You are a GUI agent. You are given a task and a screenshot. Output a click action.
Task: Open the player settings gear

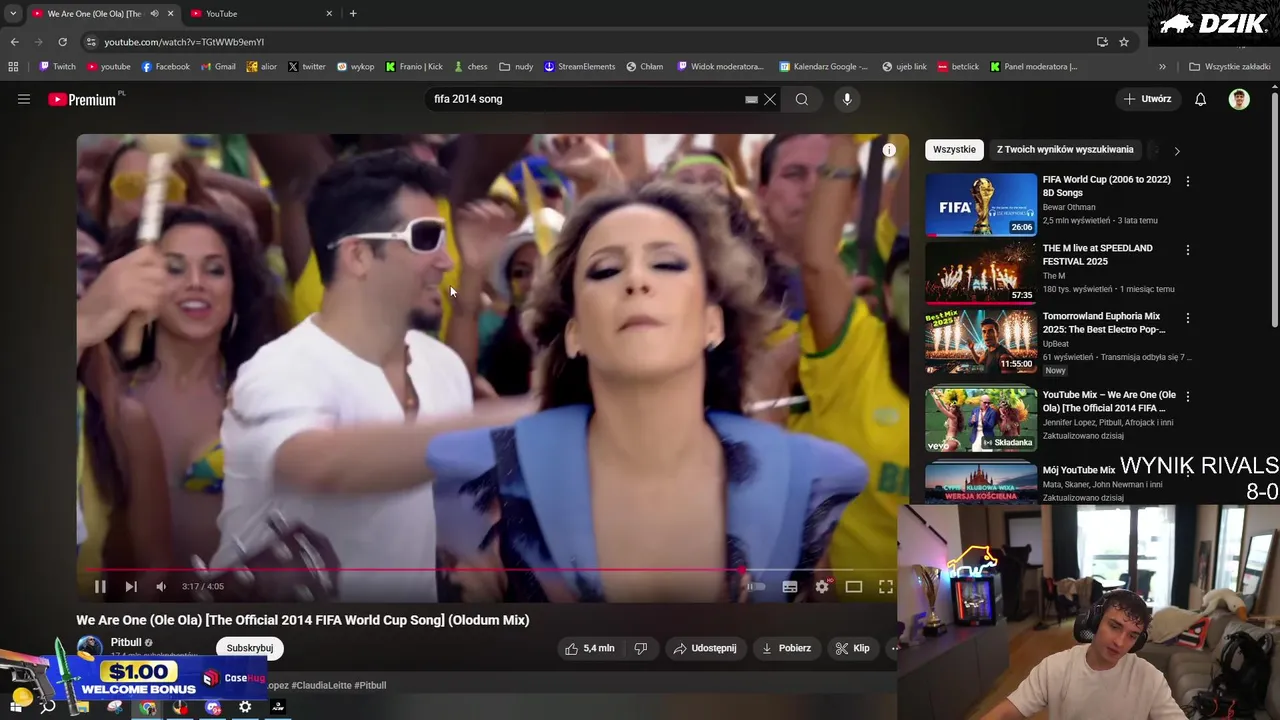(x=822, y=587)
